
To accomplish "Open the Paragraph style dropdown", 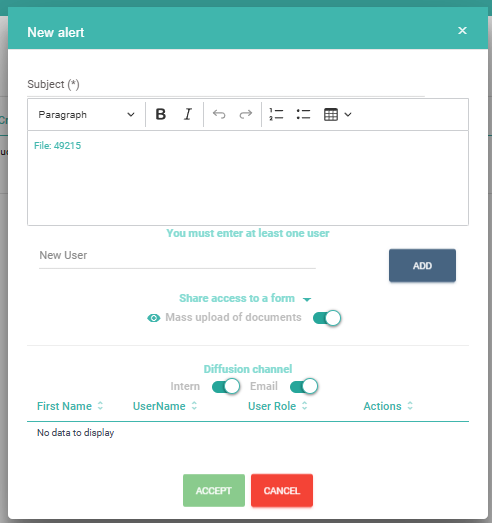I will (x=86, y=114).
